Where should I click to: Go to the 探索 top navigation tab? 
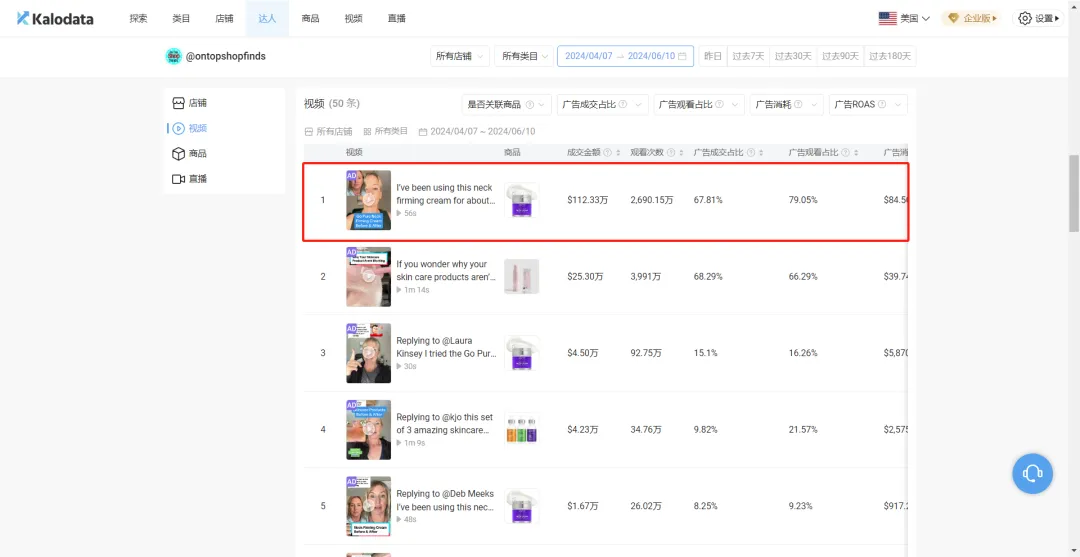pyautogui.click(x=139, y=18)
